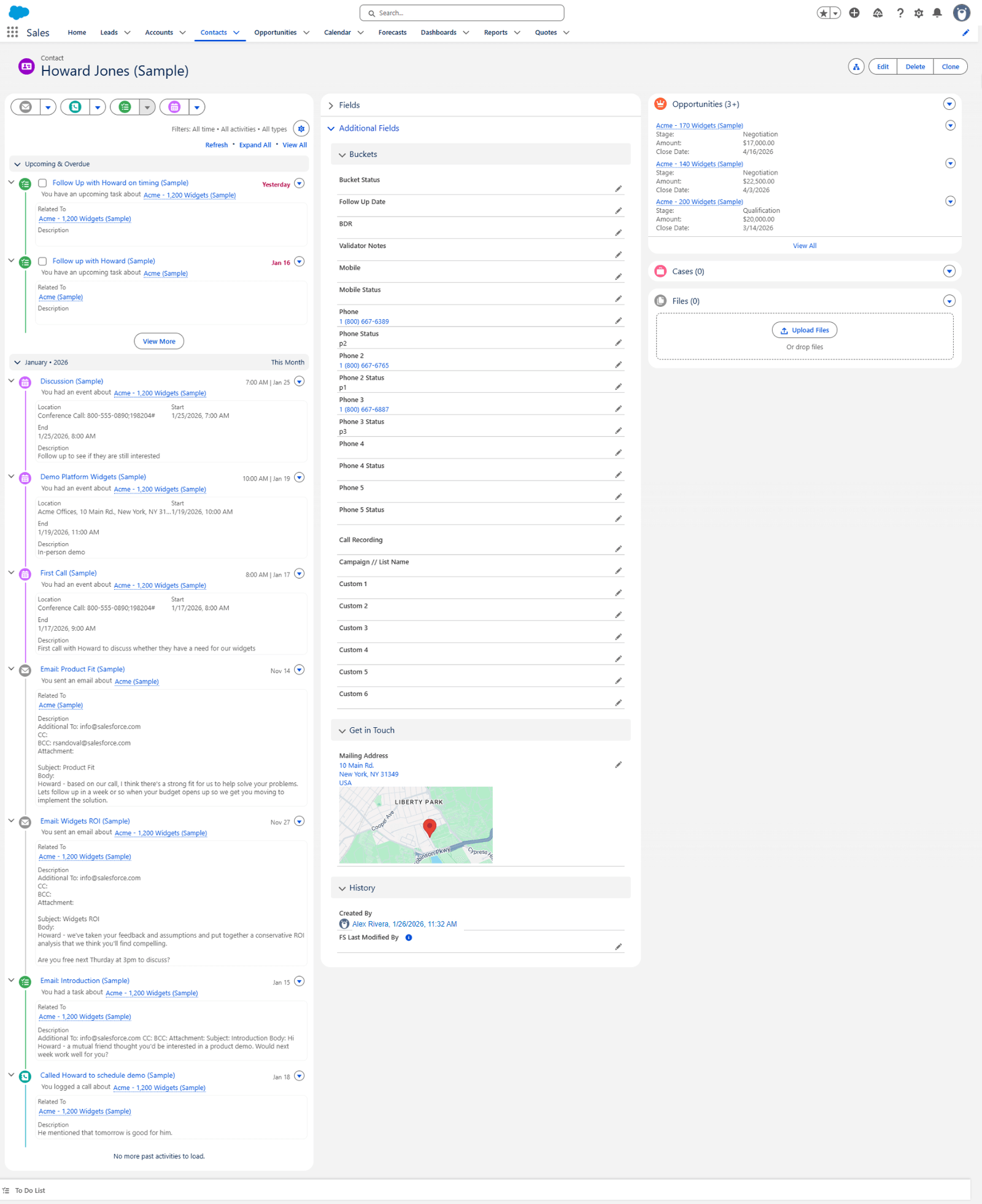Edit the Mailing Address pencil icon
Screen dimensions: 982x1204
click(619, 765)
